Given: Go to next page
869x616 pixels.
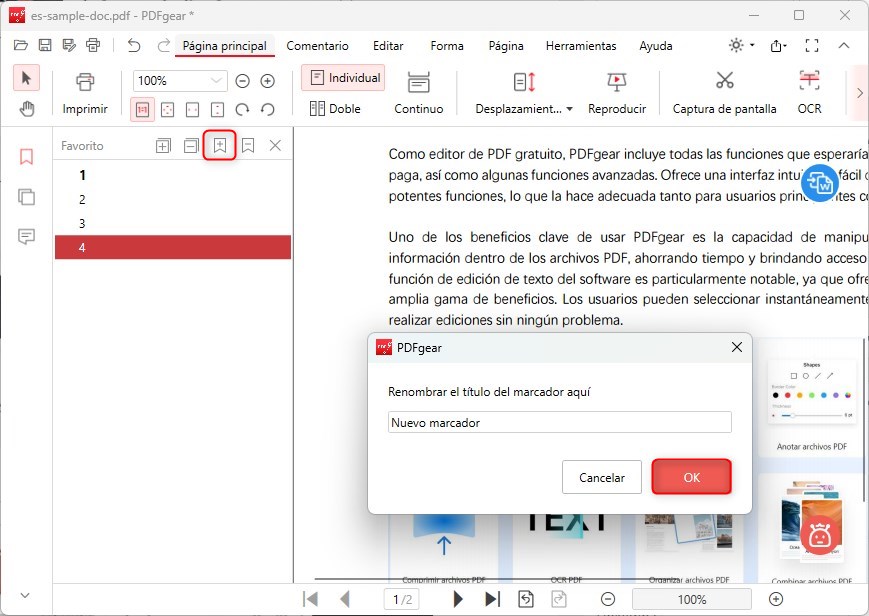Looking at the screenshot, I should (458, 599).
